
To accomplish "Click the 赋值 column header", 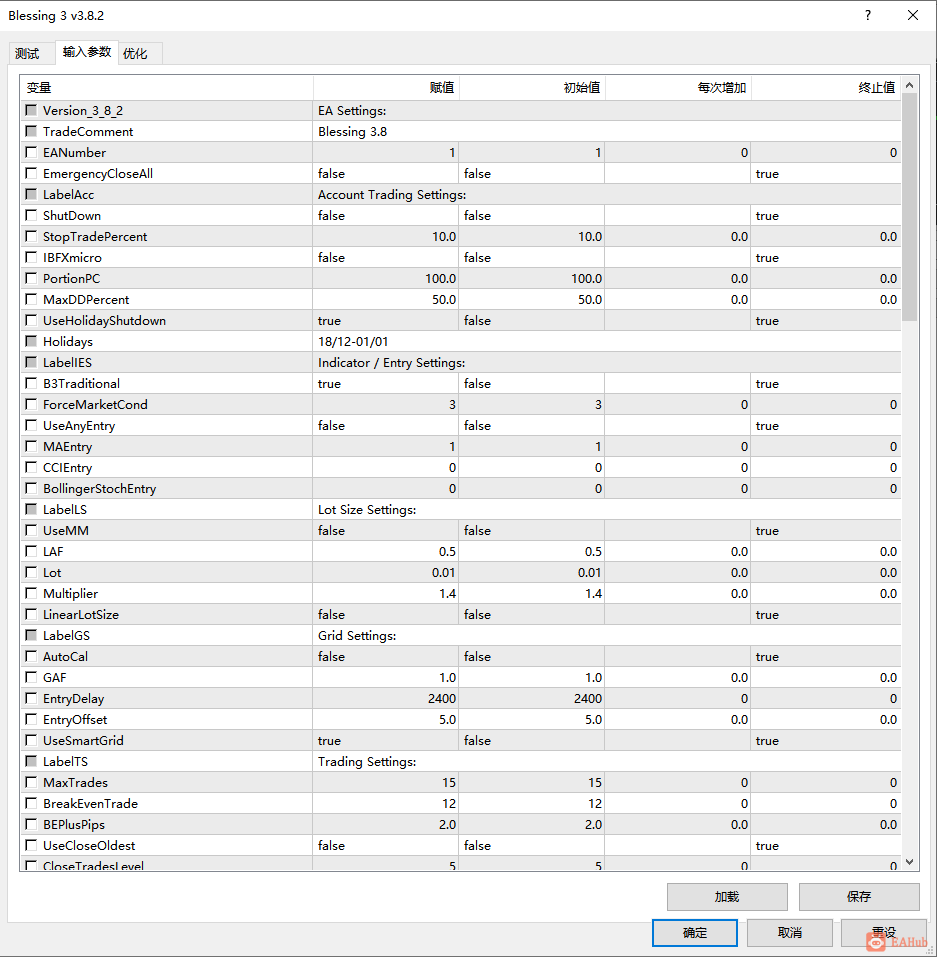I will point(386,88).
